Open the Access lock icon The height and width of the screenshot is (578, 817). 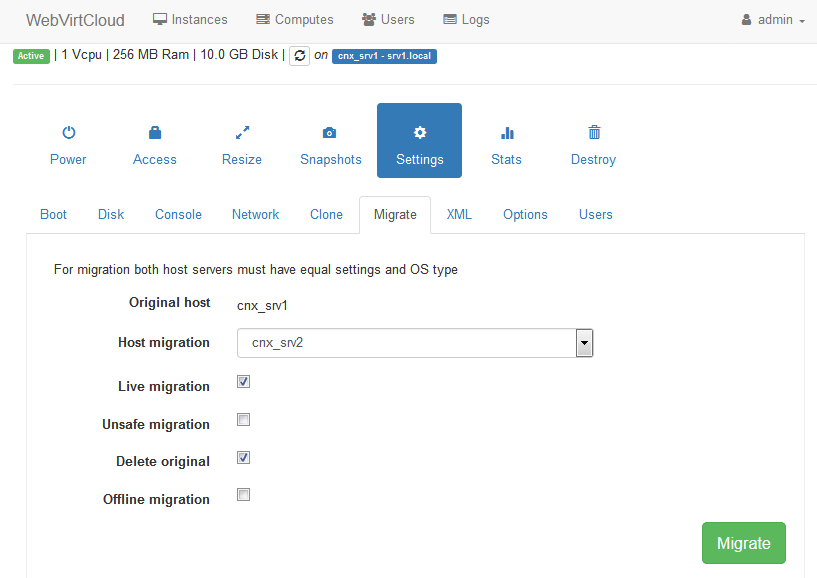(154, 132)
